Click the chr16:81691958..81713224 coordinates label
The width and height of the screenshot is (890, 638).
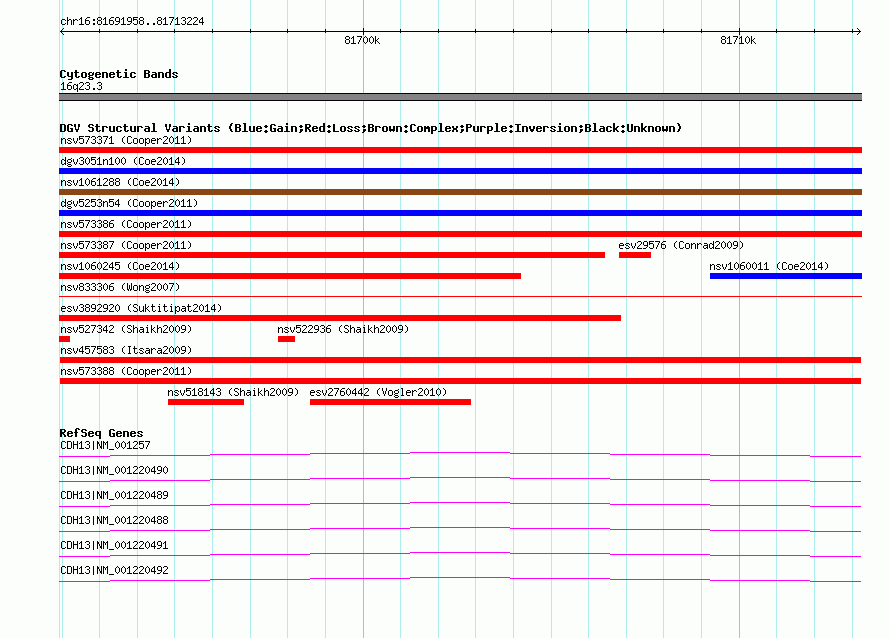click(x=132, y=21)
